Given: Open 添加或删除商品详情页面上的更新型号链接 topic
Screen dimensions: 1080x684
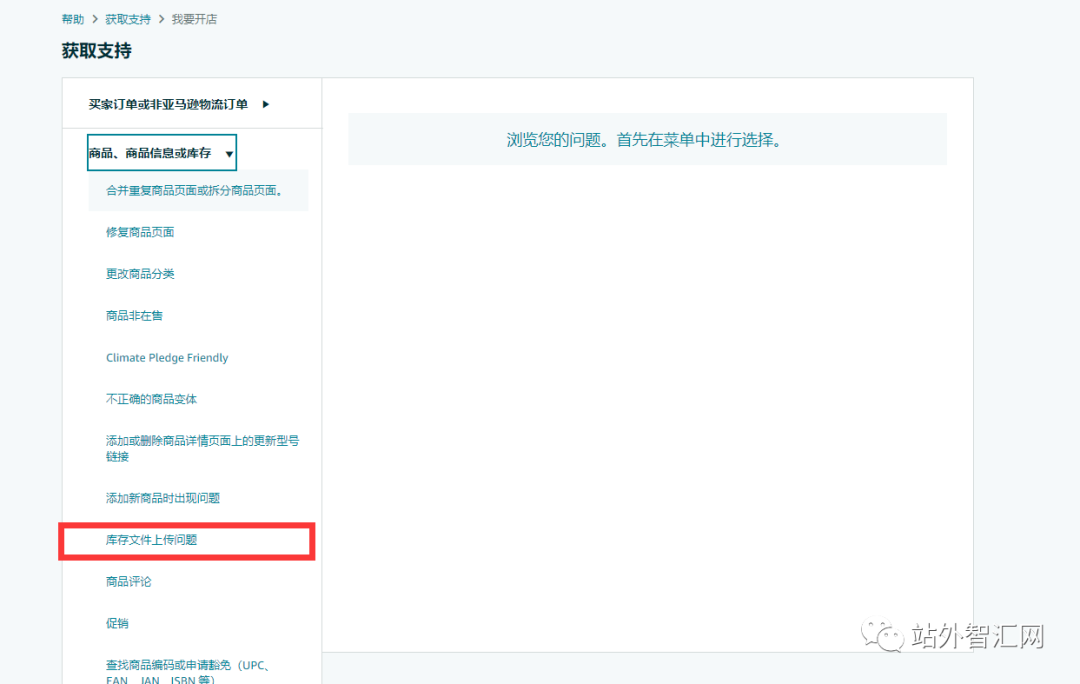Looking at the screenshot, I should pos(202,448).
